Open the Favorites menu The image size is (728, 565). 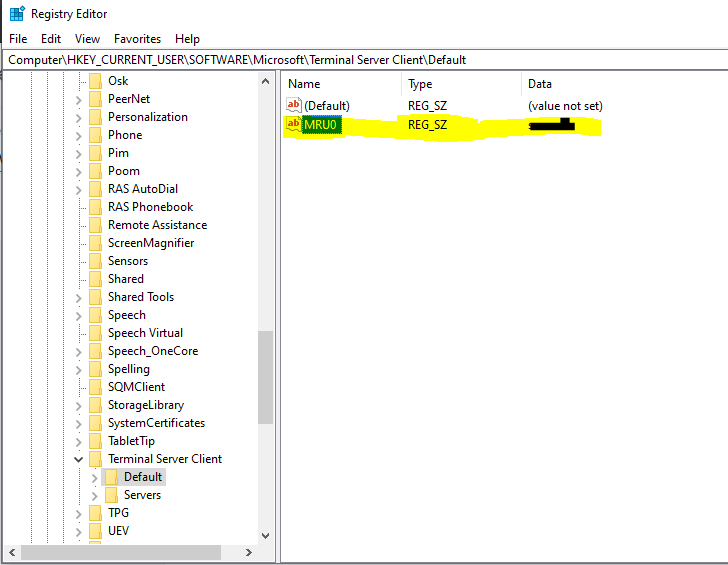tap(137, 39)
